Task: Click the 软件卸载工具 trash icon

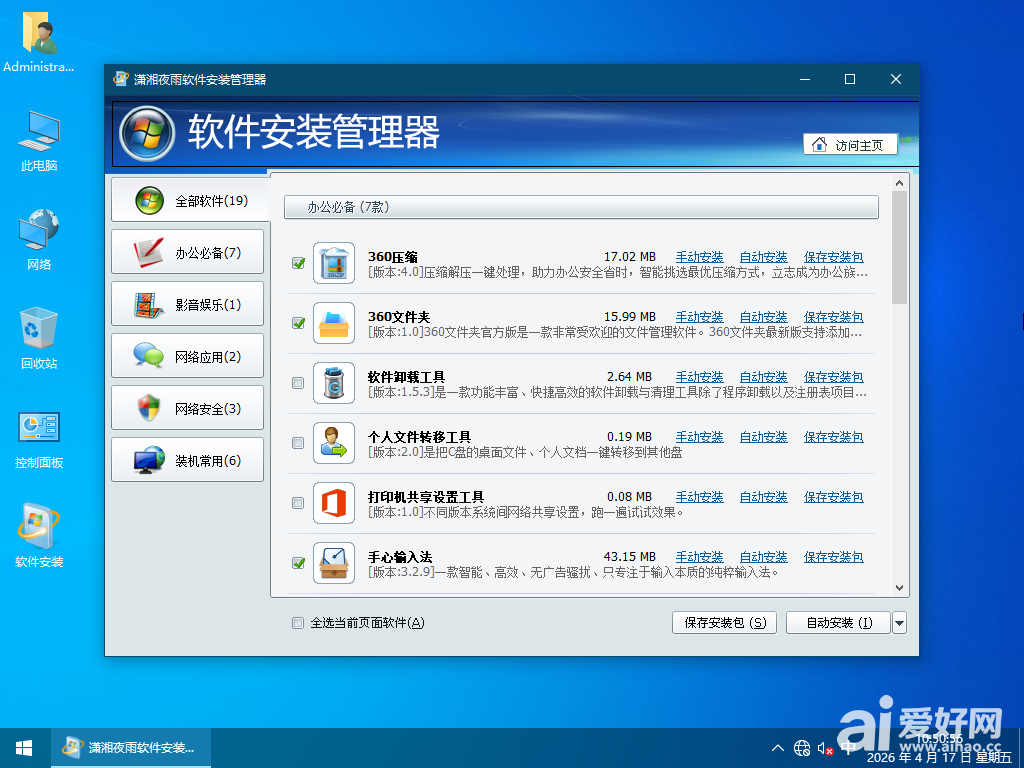Action: [334, 383]
